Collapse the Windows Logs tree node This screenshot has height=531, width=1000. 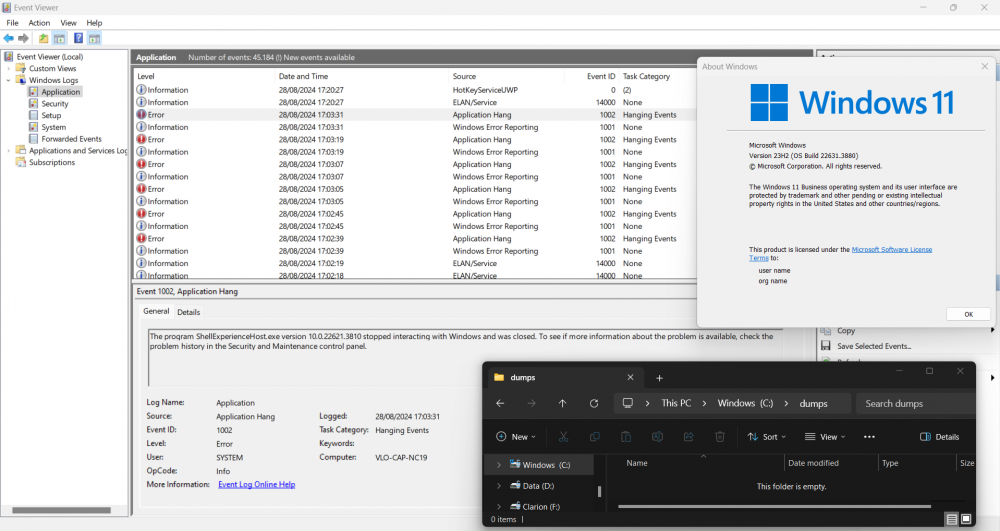(9, 80)
